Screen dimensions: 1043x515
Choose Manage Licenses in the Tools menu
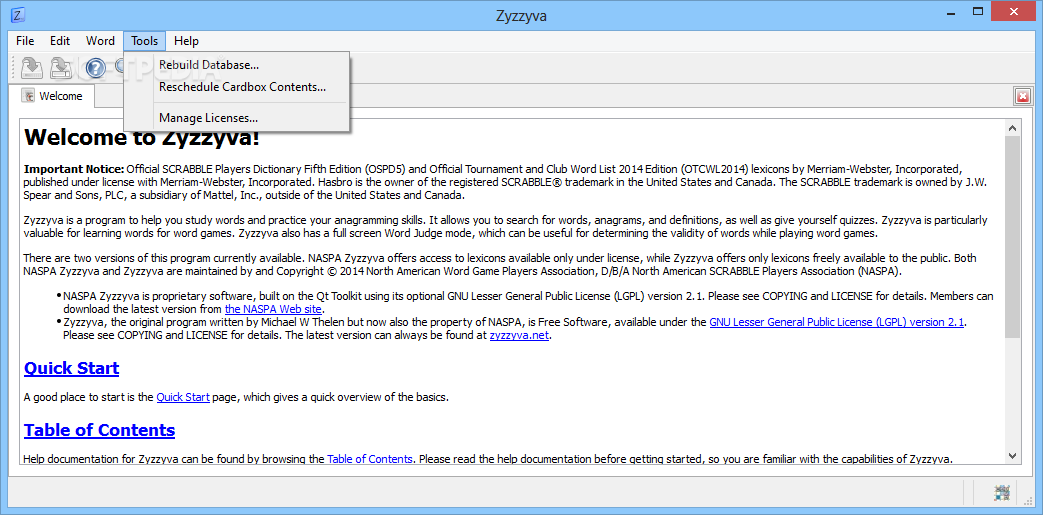[x=237, y=118]
